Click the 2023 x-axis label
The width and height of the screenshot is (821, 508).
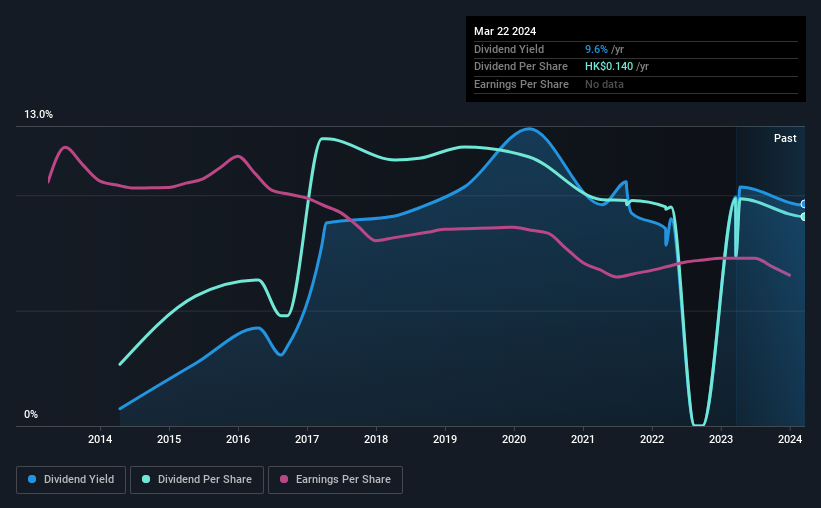tap(721, 439)
